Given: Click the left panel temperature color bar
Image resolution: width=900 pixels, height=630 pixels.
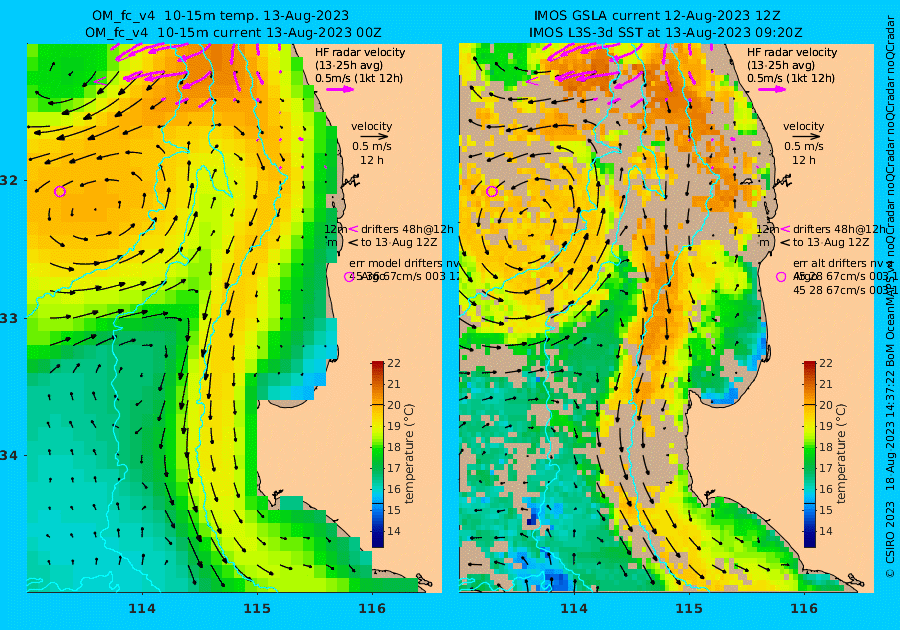Looking at the screenshot, I should (x=378, y=454).
